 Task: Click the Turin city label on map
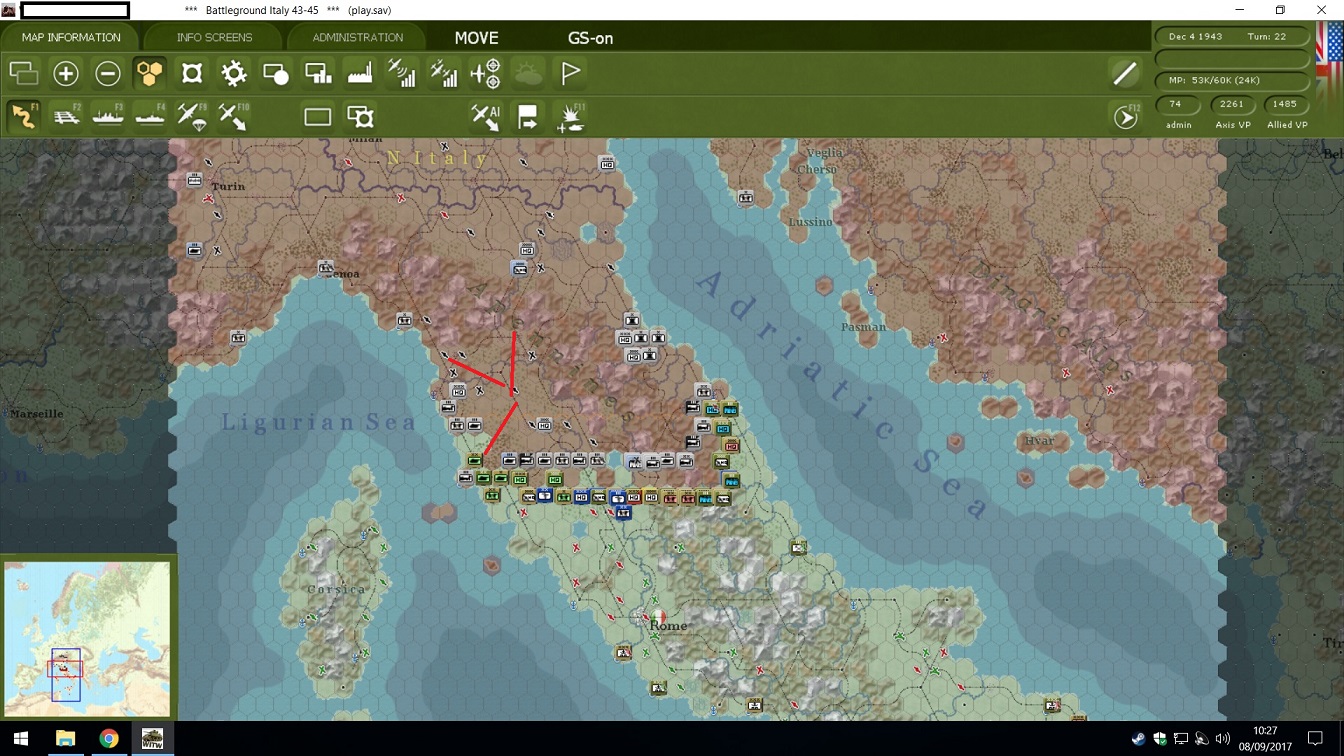coord(228,186)
